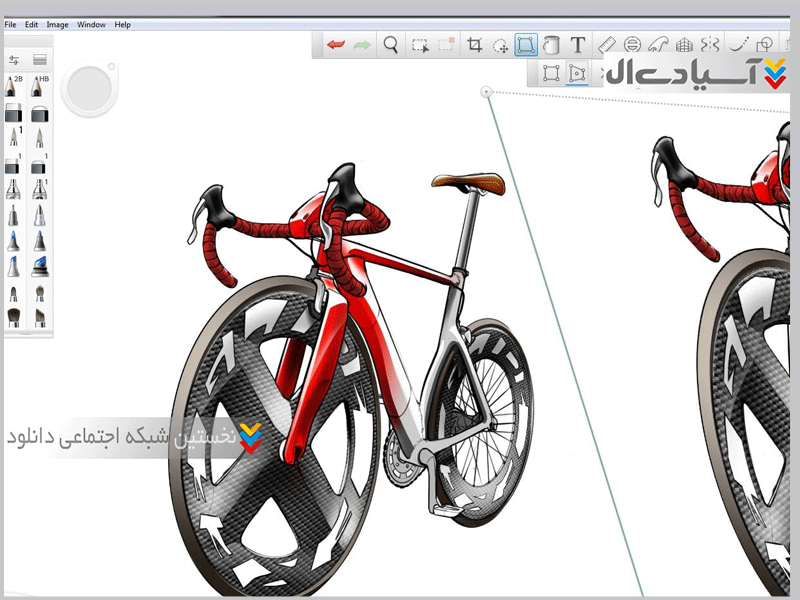The width and height of the screenshot is (800, 600).
Task: Open the Window menu
Action: click(x=91, y=23)
